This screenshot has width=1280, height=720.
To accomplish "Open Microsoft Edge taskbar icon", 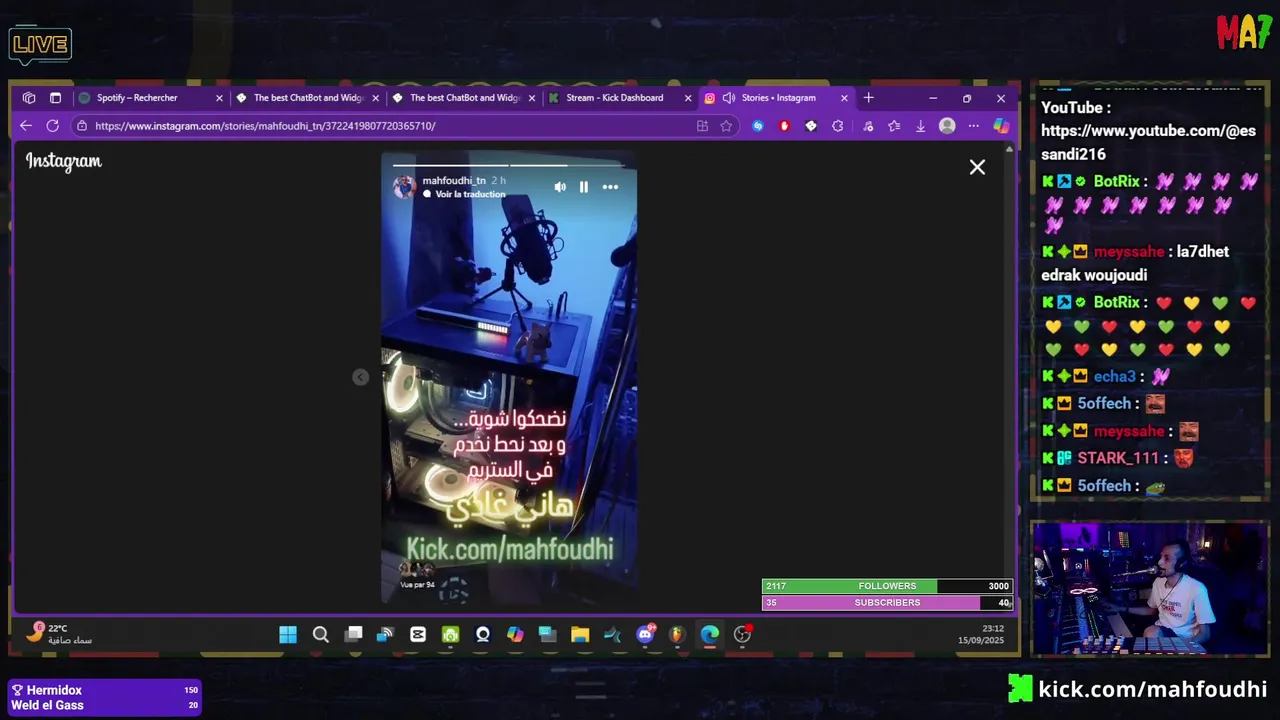I will pos(710,634).
